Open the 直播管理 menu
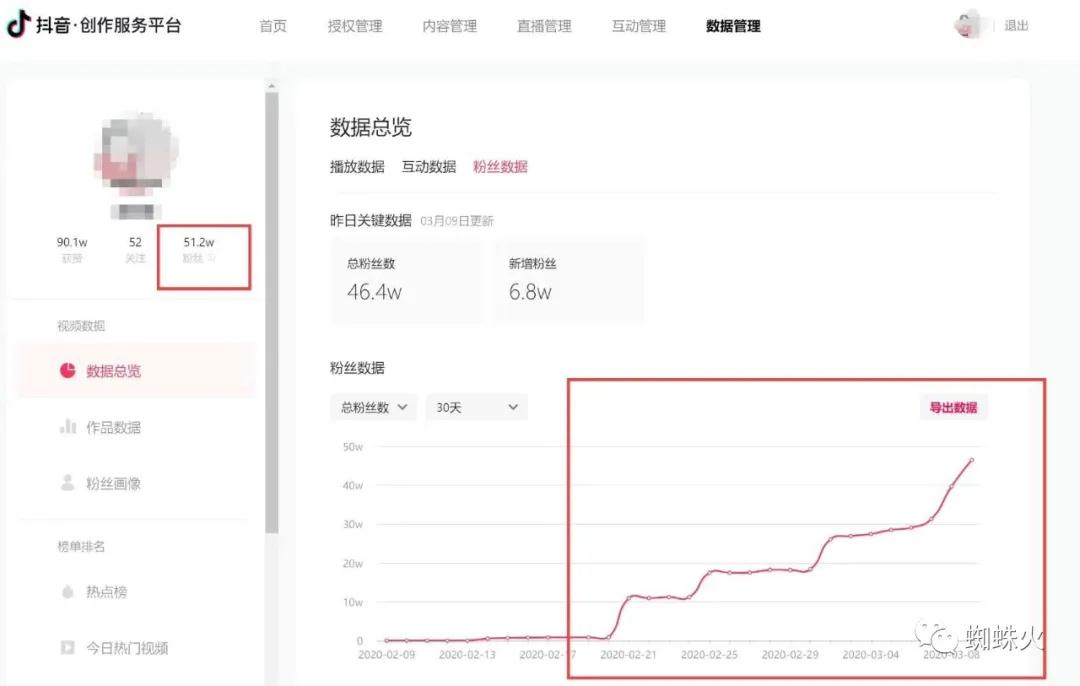1080x686 pixels. click(544, 26)
